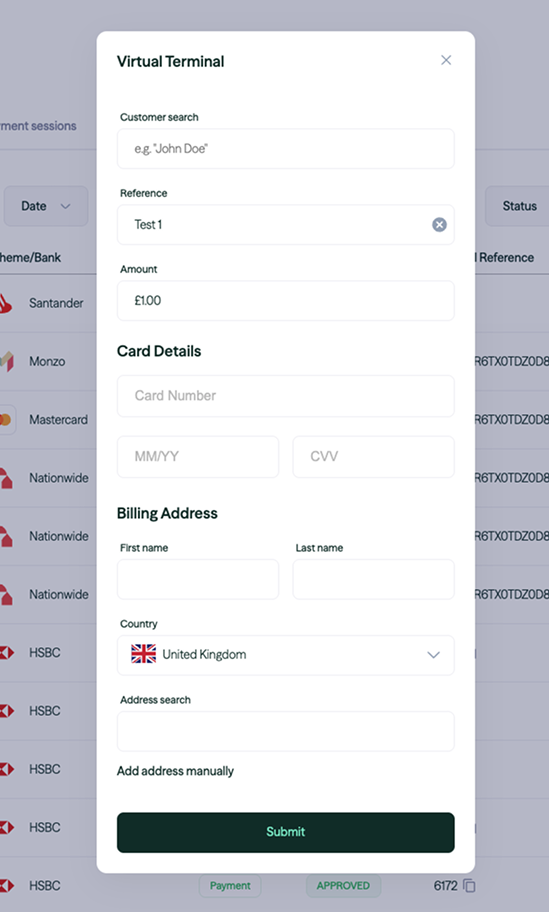Click the Mastercard logo icon
This screenshot has height=912, width=549.
(x=6, y=419)
